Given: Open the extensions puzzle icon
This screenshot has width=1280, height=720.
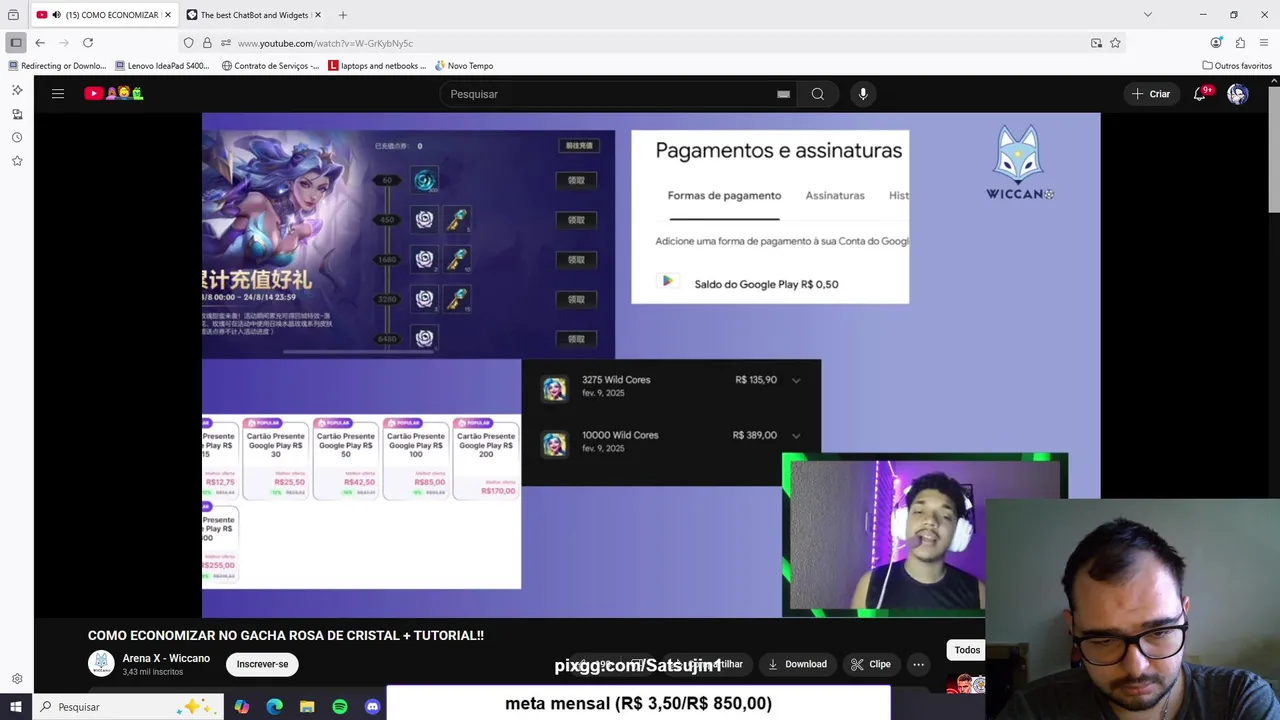Looking at the screenshot, I should 1240,43.
